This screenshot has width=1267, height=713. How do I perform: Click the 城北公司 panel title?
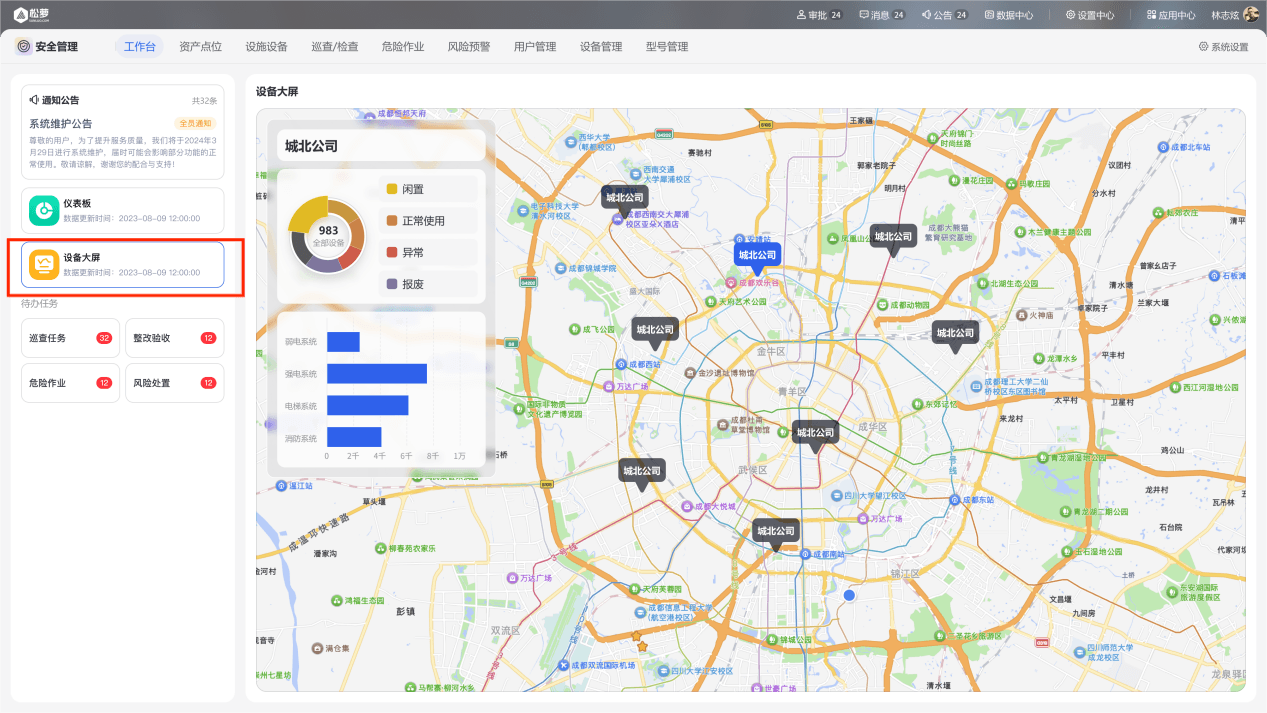[x=311, y=146]
